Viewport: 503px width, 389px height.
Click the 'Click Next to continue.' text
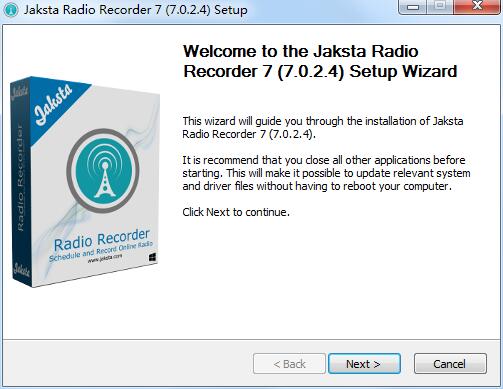pyautogui.click(x=236, y=212)
